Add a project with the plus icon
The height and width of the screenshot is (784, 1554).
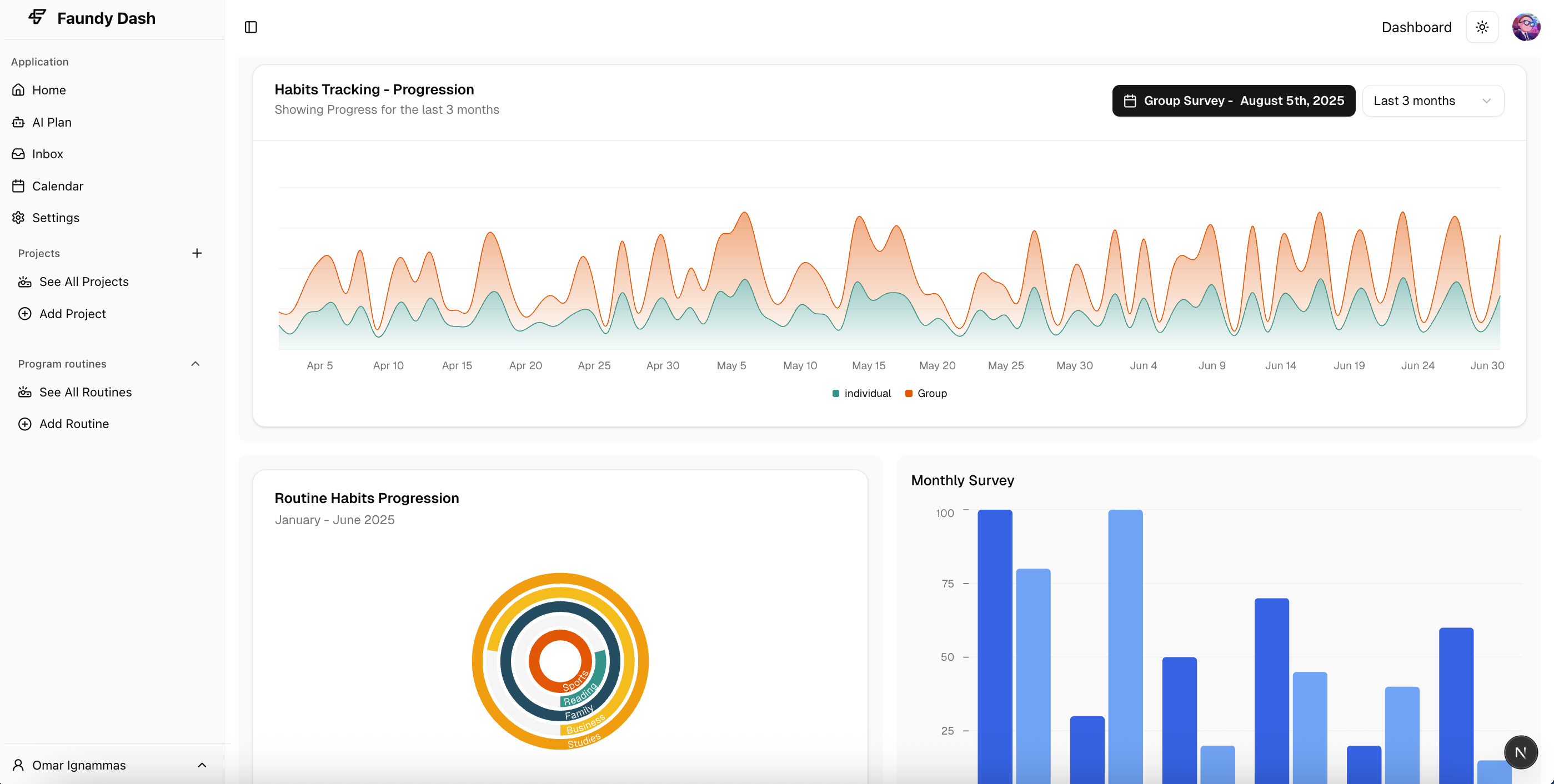pos(197,253)
